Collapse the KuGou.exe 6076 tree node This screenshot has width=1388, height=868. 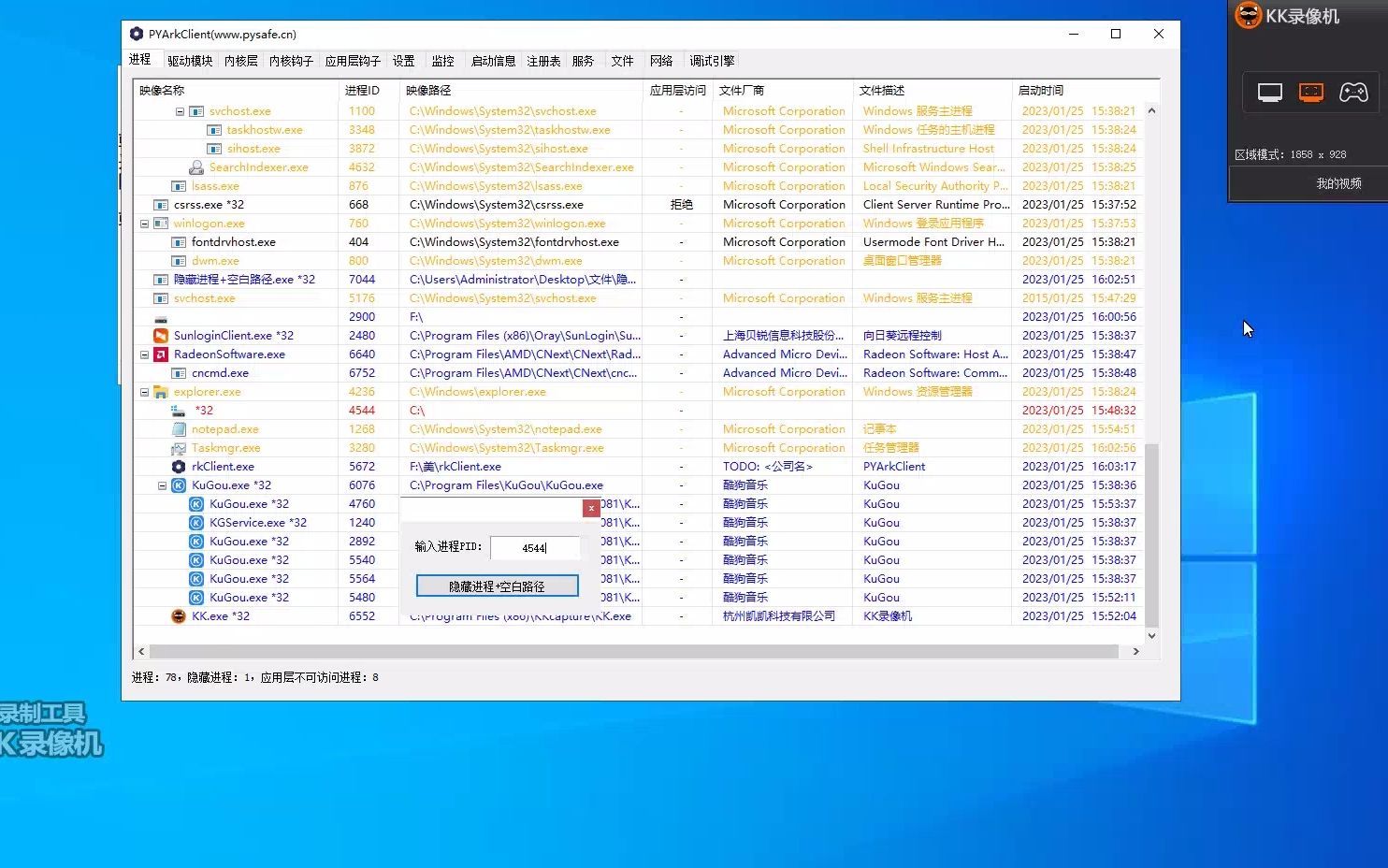[x=162, y=485]
